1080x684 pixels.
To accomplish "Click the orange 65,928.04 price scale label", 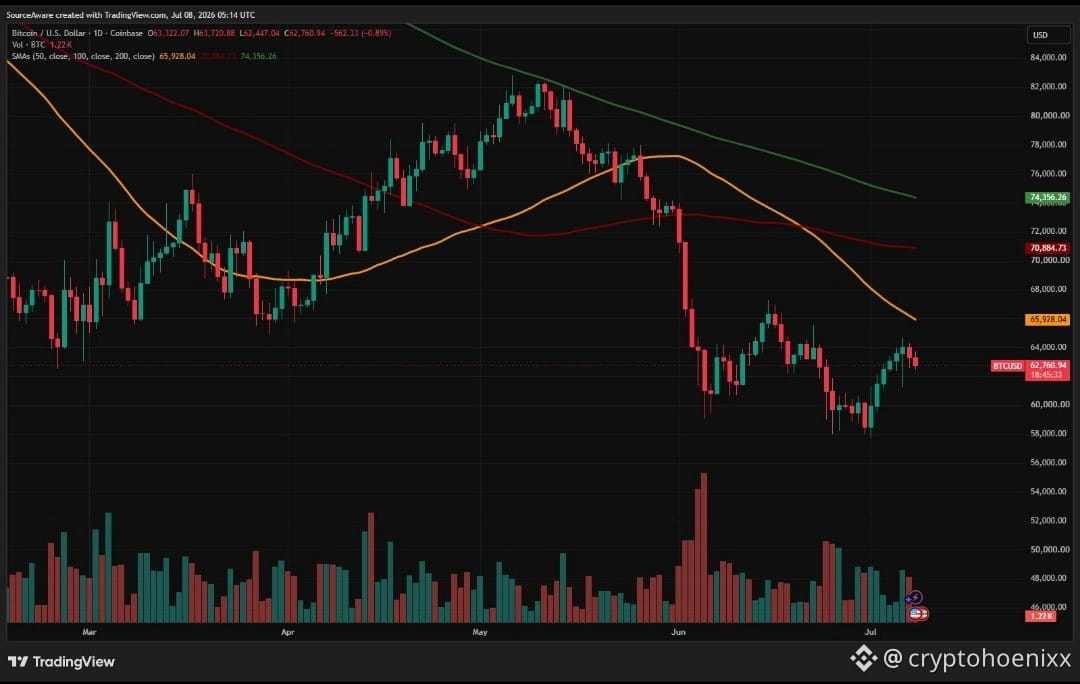I will (x=1048, y=320).
